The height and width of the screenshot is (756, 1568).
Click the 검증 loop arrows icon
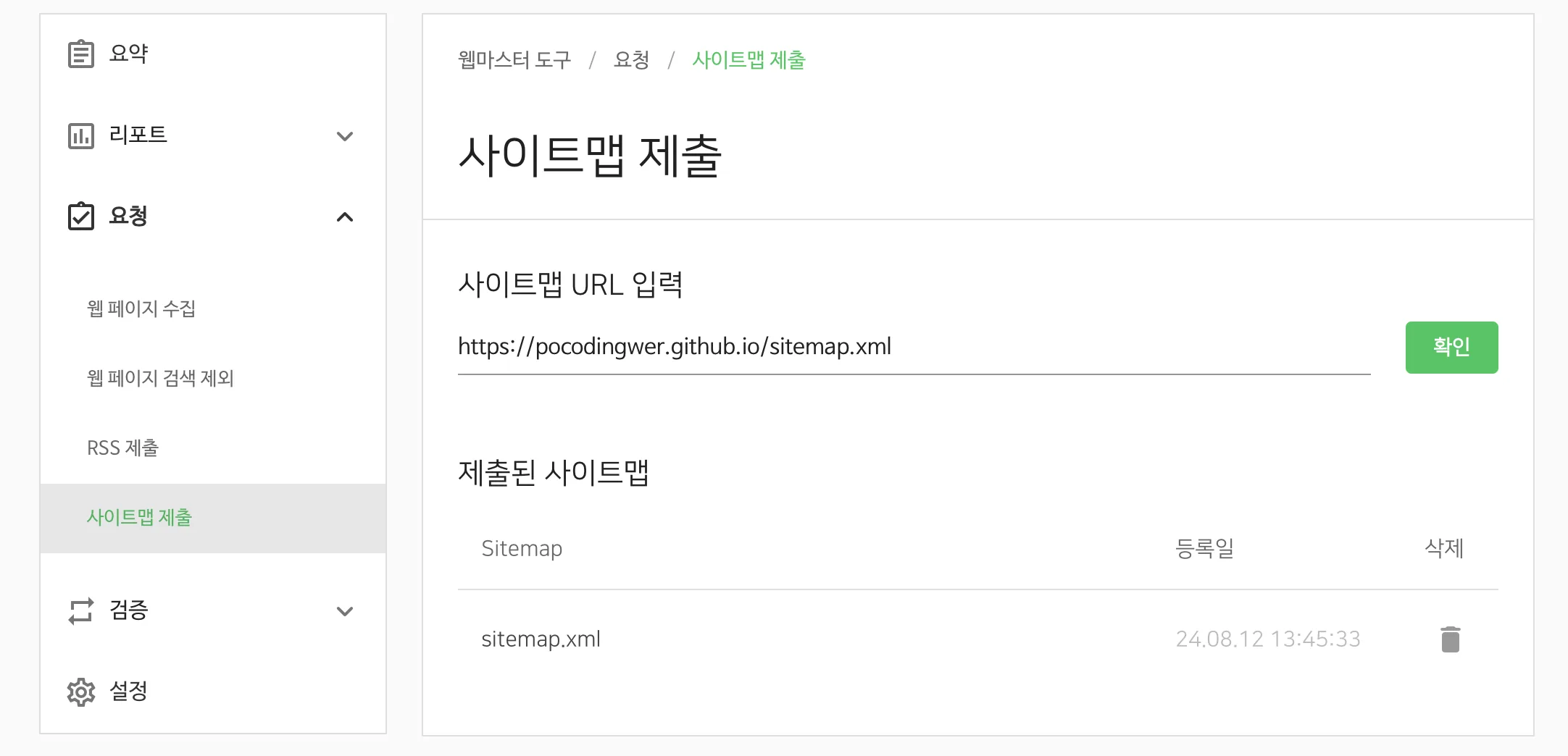click(x=81, y=610)
